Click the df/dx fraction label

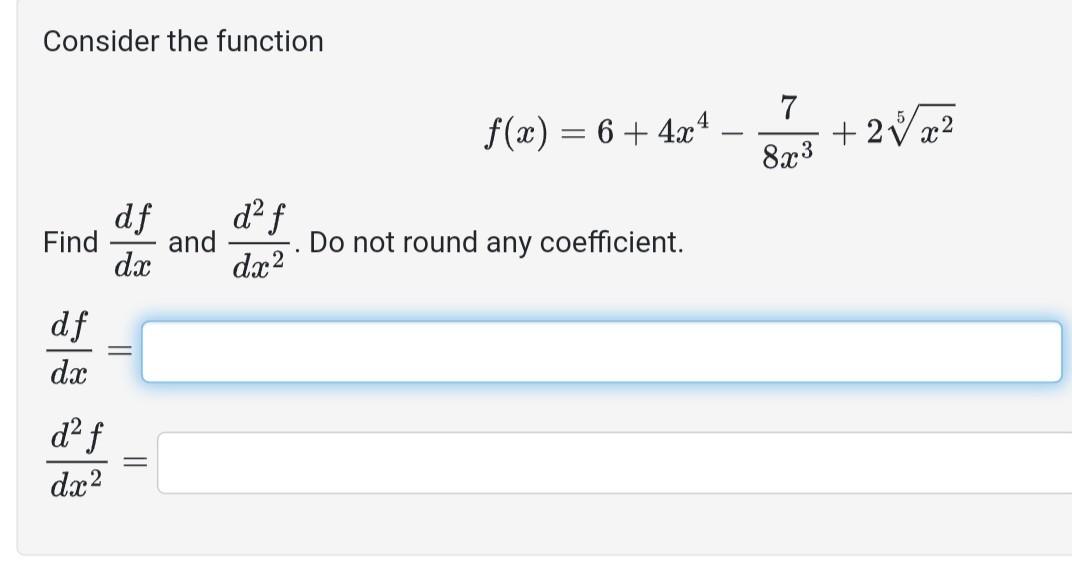pos(67,349)
